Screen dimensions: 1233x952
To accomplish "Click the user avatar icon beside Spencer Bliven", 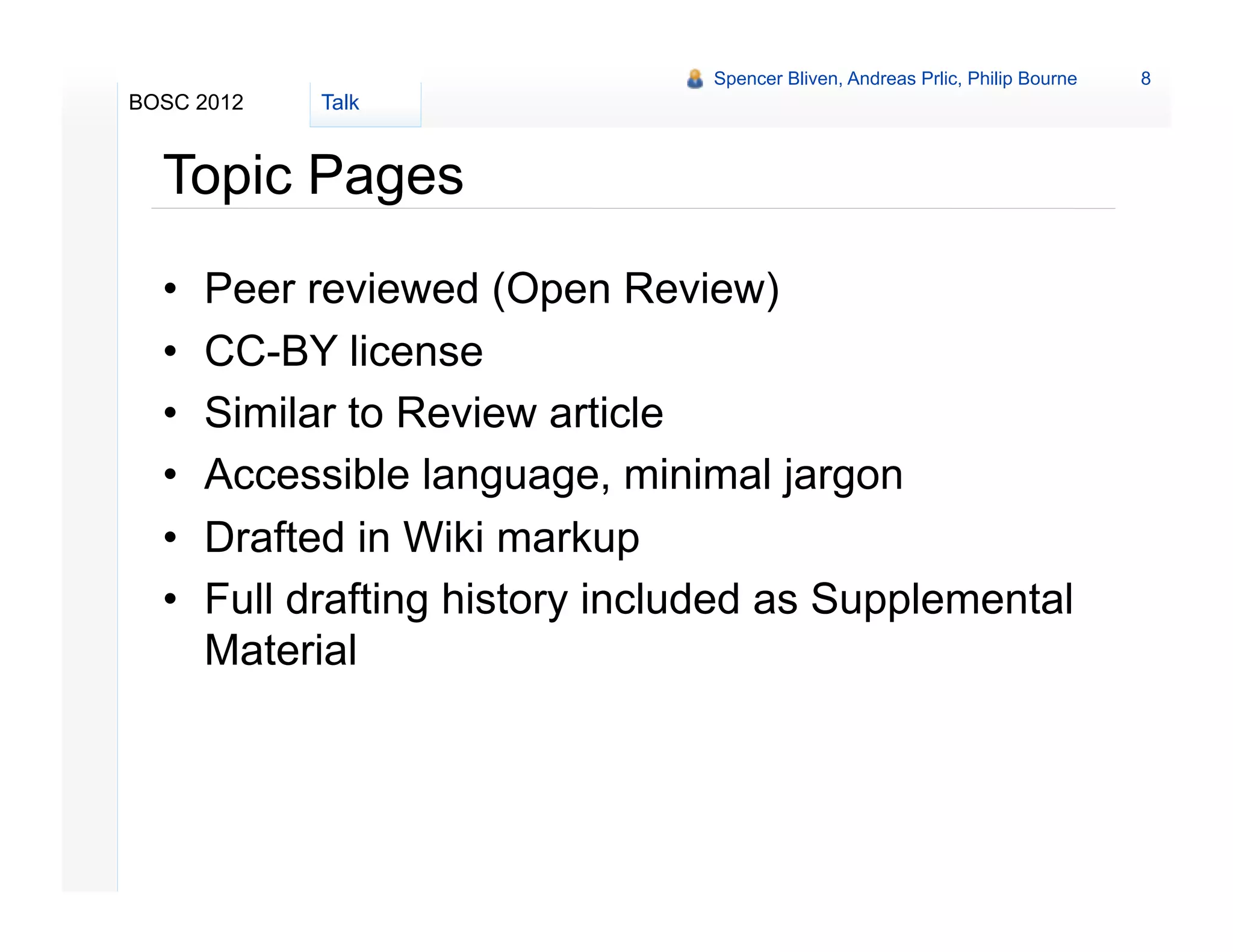I will pyautogui.click(x=695, y=79).
